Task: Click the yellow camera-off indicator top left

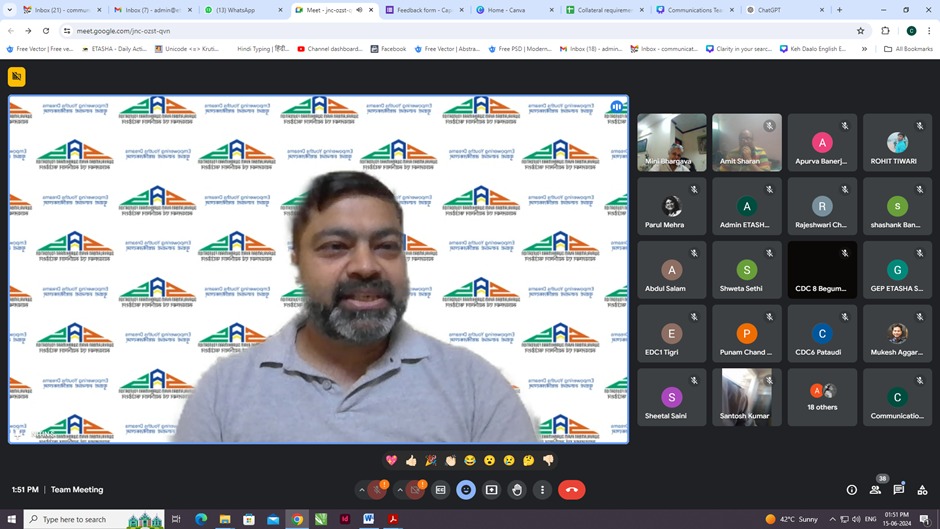Action: [x=17, y=77]
